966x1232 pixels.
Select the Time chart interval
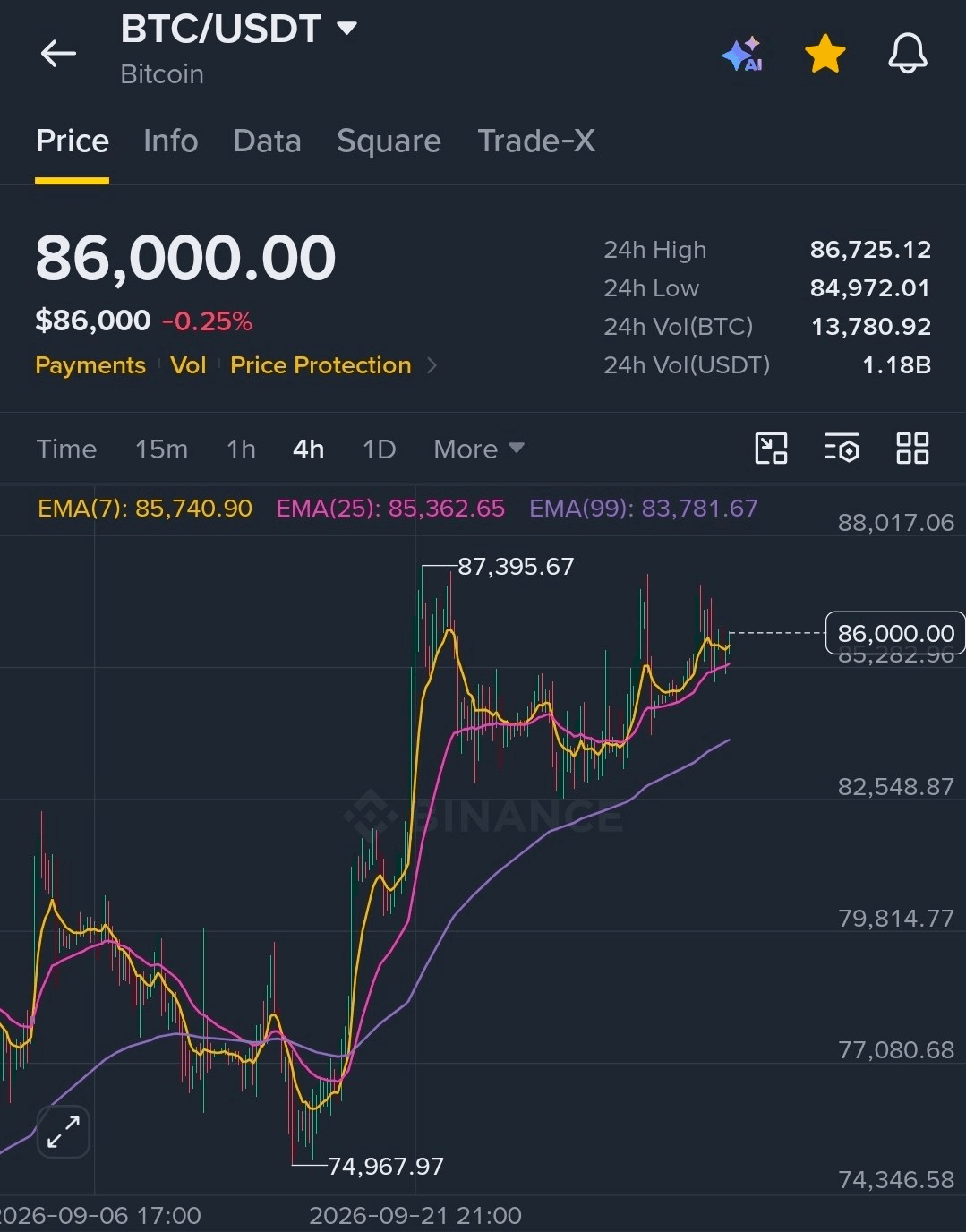66,449
